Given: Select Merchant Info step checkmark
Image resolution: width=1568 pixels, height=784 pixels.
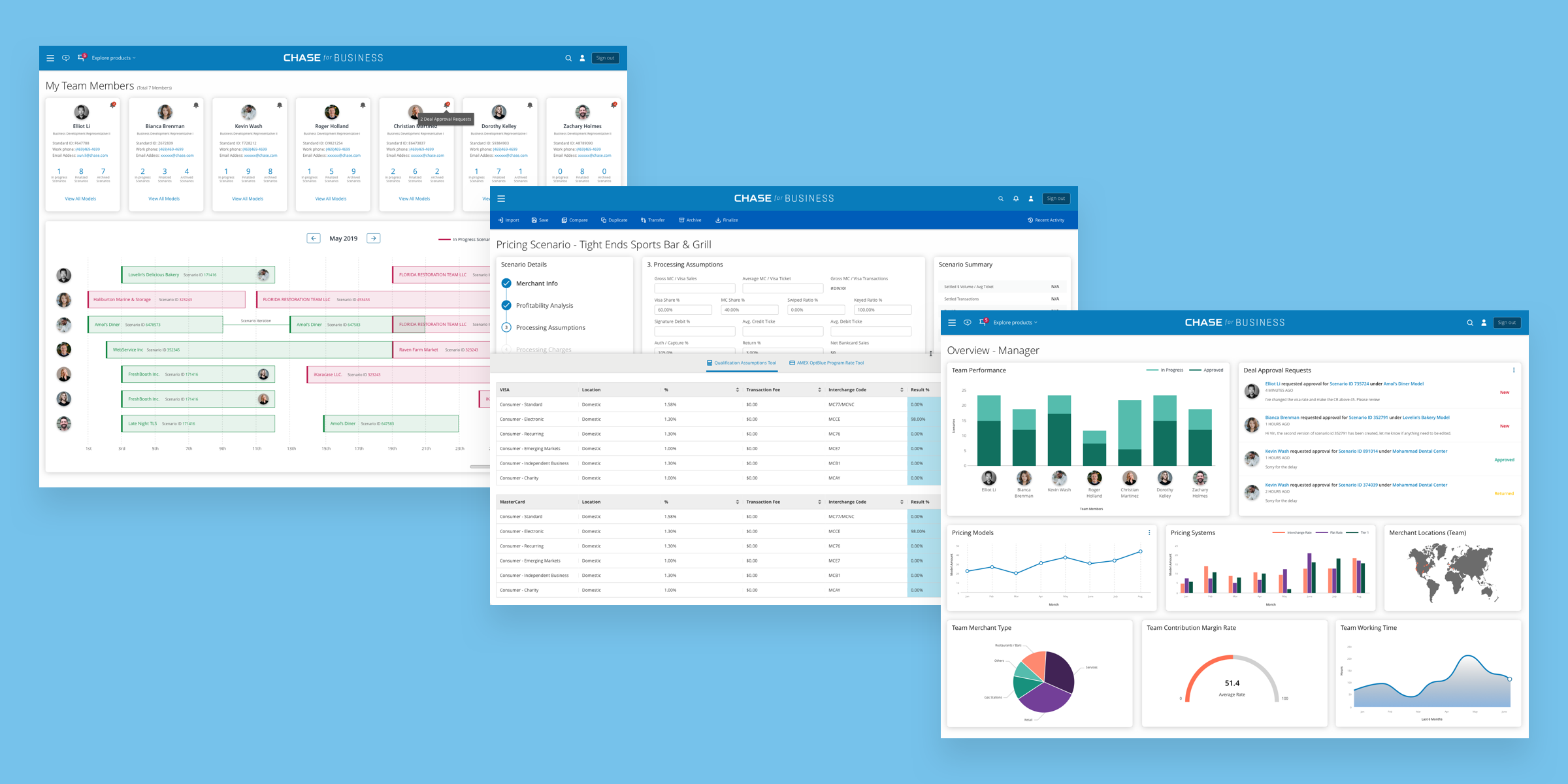Looking at the screenshot, I should coord(506,284).
